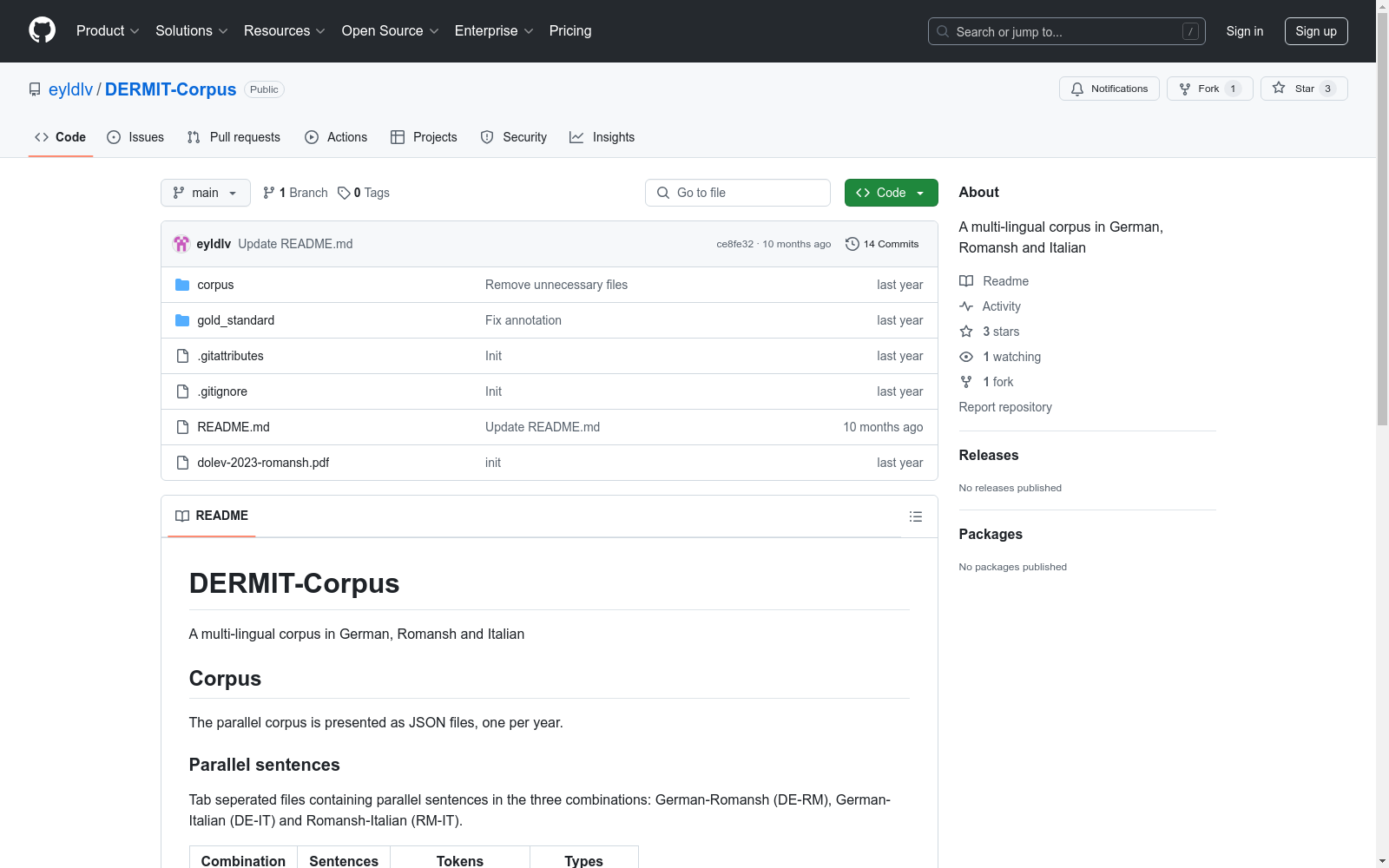
Task: Open the DERMIT-Corpus repository link
Action: [x=170, y=89]
